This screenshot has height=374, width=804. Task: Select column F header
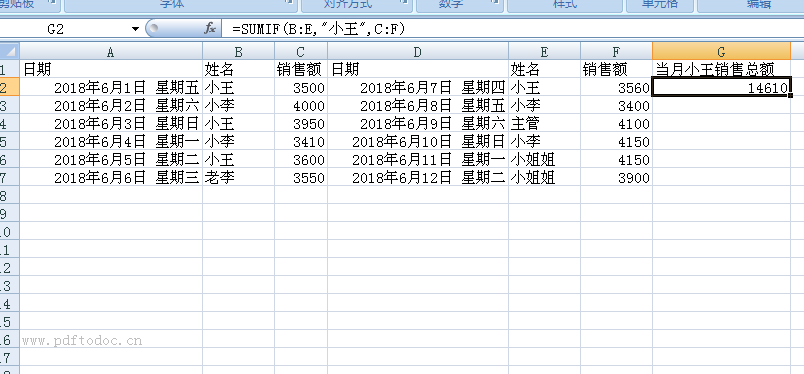pos(616,51)
